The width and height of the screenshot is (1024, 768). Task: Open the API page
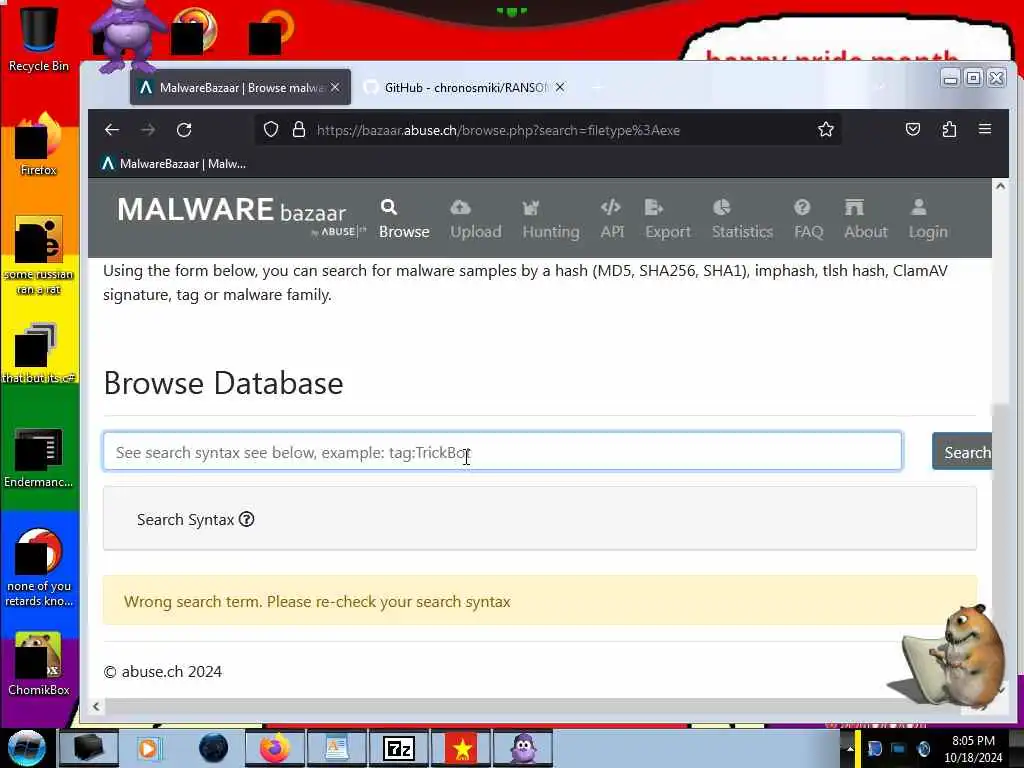coord(612,219)
